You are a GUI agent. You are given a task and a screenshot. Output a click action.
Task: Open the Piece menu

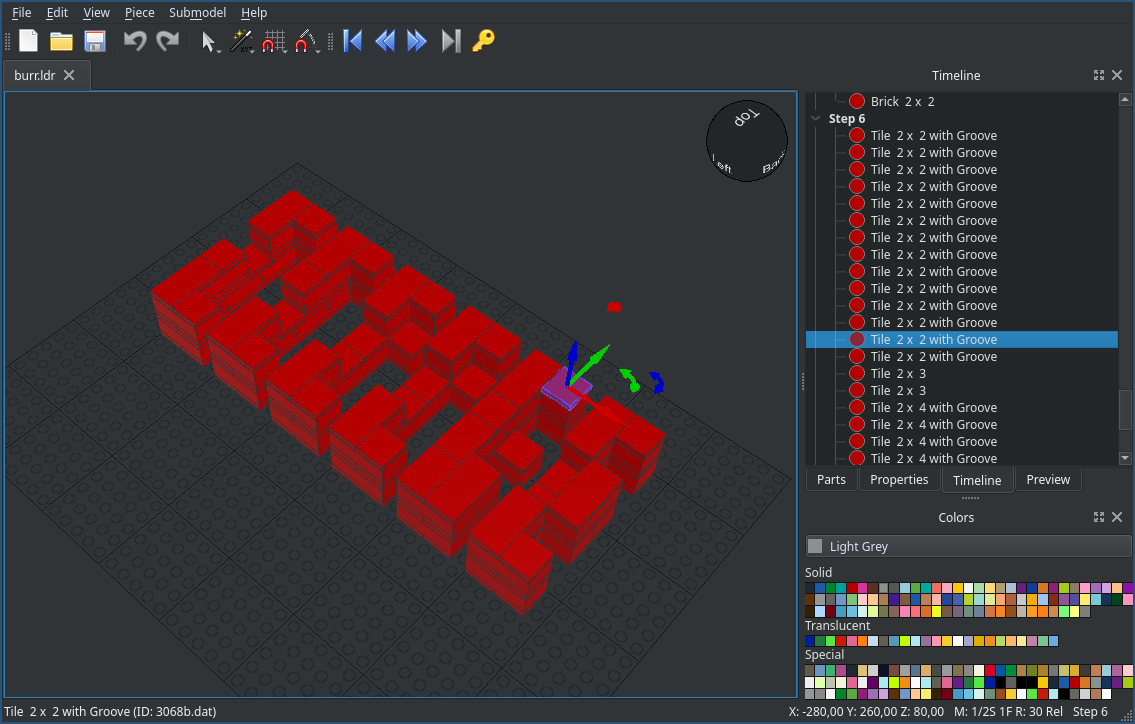140,12
